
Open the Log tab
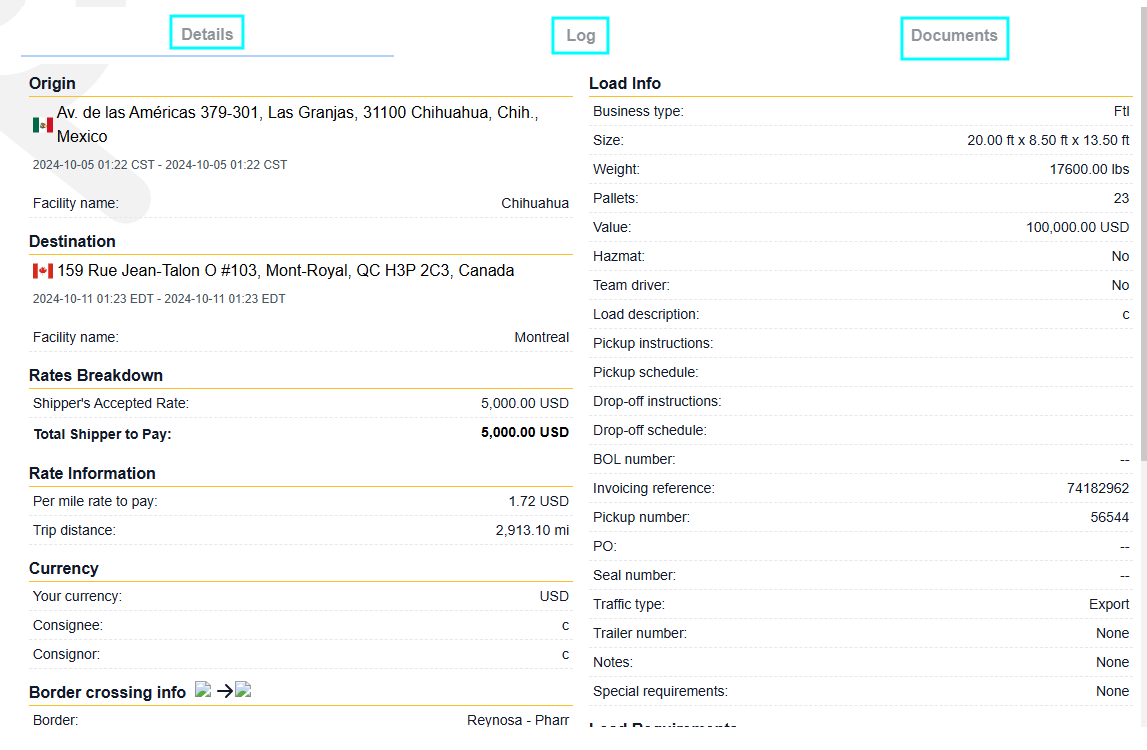tap(580, 35)
